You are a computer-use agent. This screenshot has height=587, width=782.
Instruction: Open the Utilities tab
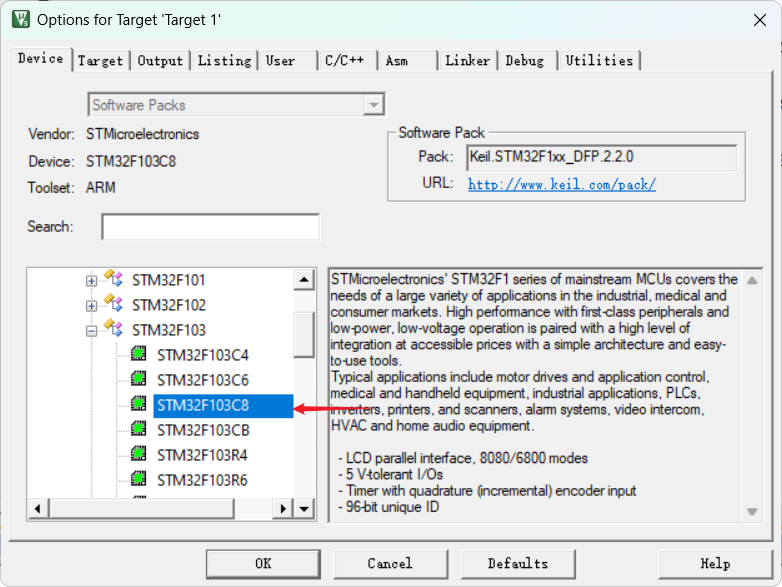(x=599, y=61)
